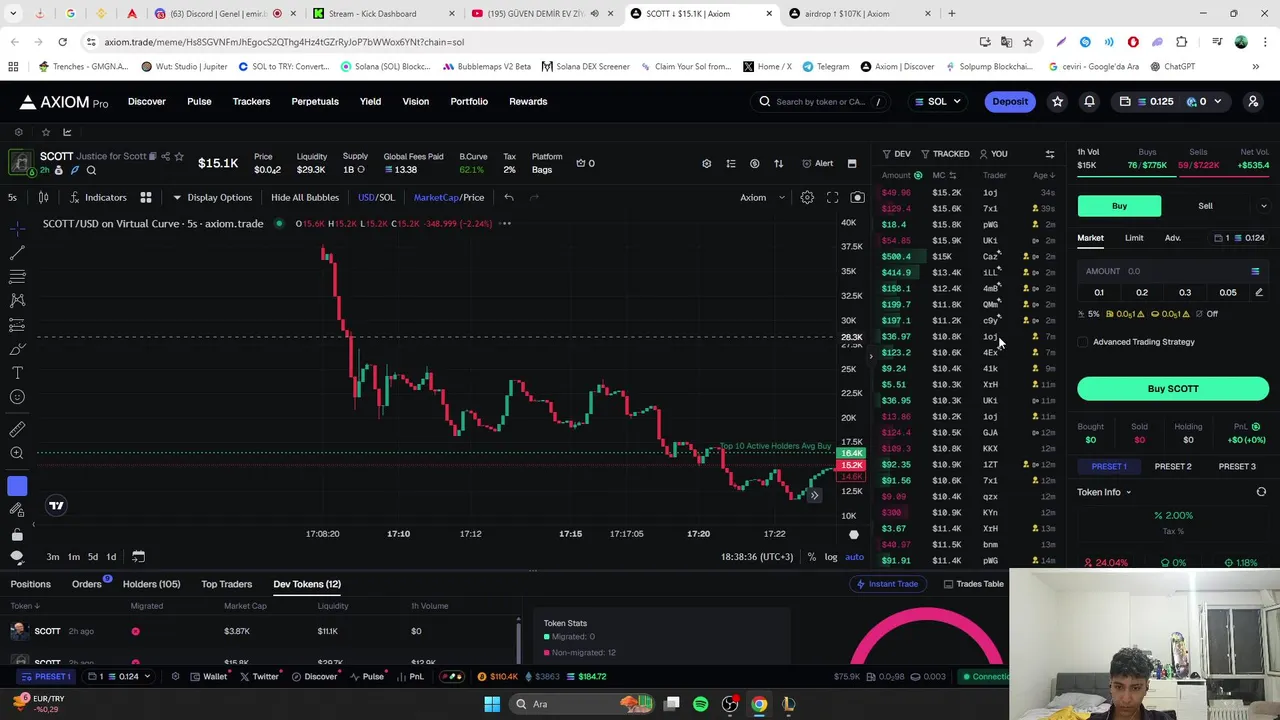Toggle MarketCap/Price display
The image size is (1280, 720).
[449, 197]
